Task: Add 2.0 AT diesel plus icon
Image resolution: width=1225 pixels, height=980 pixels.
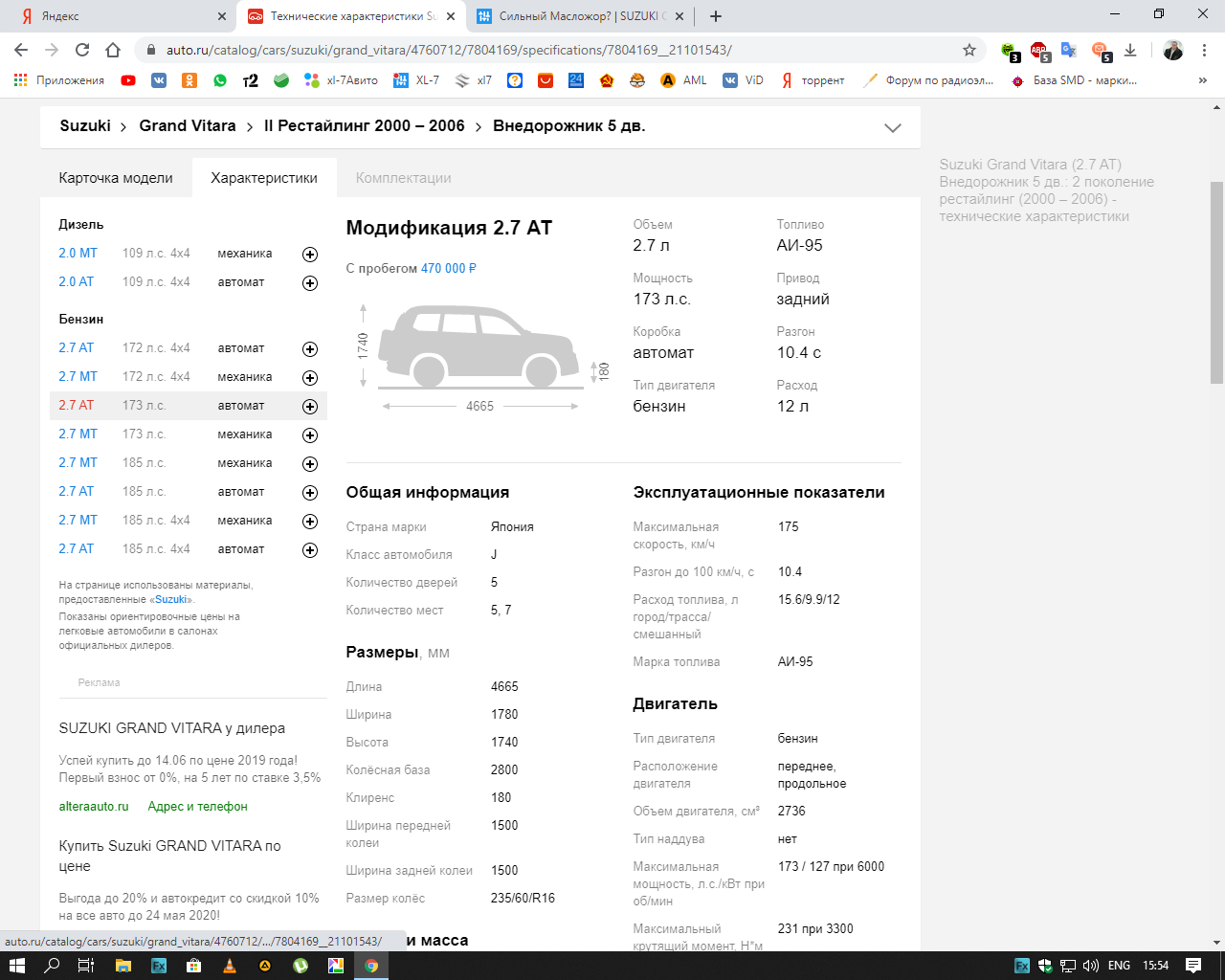Action: pyautogui.click(x=310, y=283)
